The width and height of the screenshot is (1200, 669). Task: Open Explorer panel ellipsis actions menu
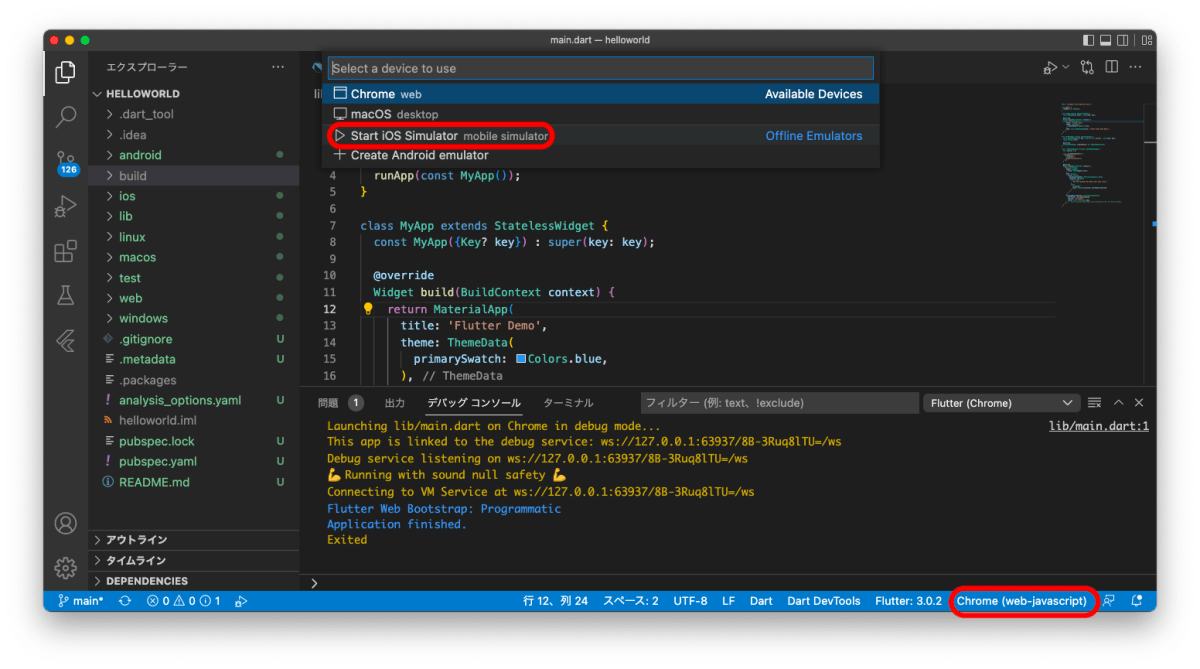278,67
